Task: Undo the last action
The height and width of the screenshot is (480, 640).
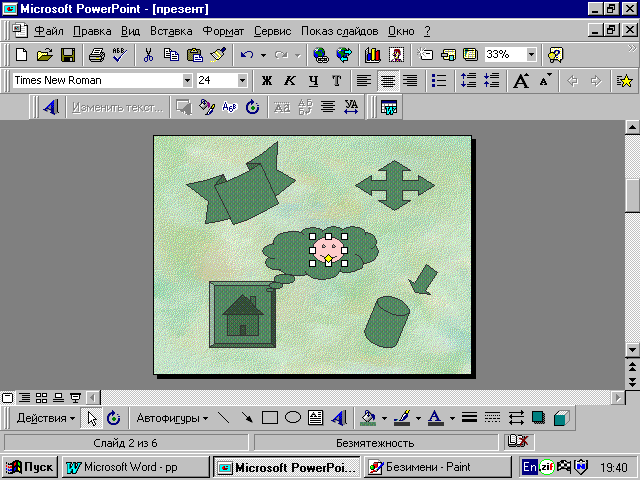Action: 247,54
